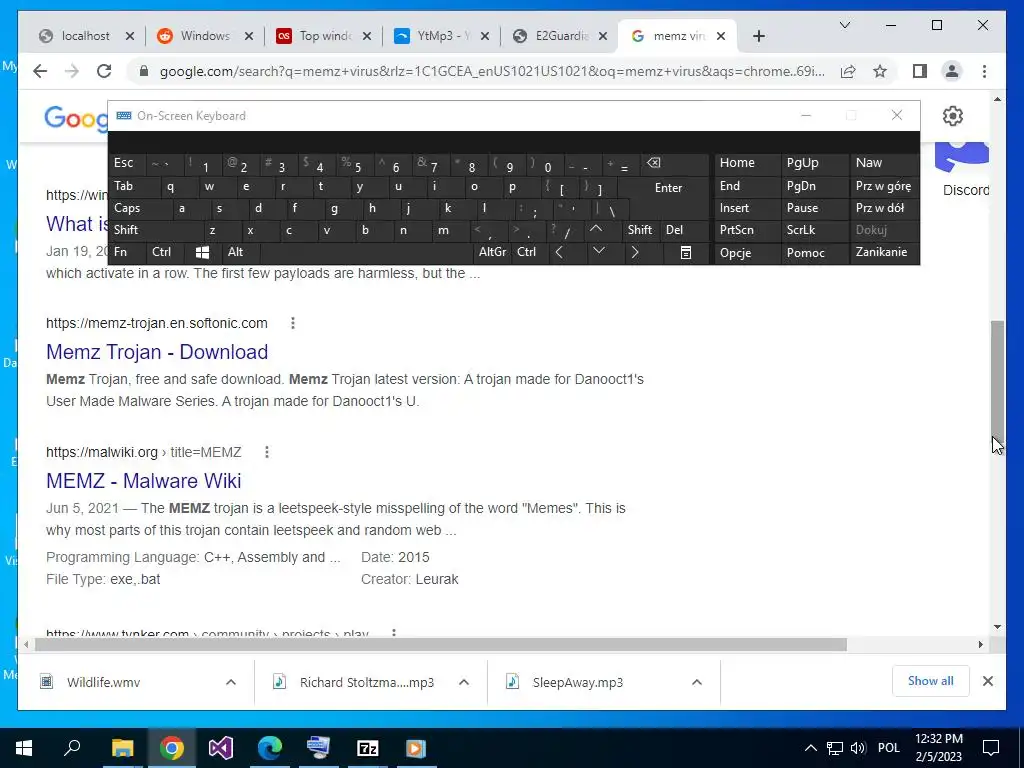Open more options for softonic result

(293, 323)
